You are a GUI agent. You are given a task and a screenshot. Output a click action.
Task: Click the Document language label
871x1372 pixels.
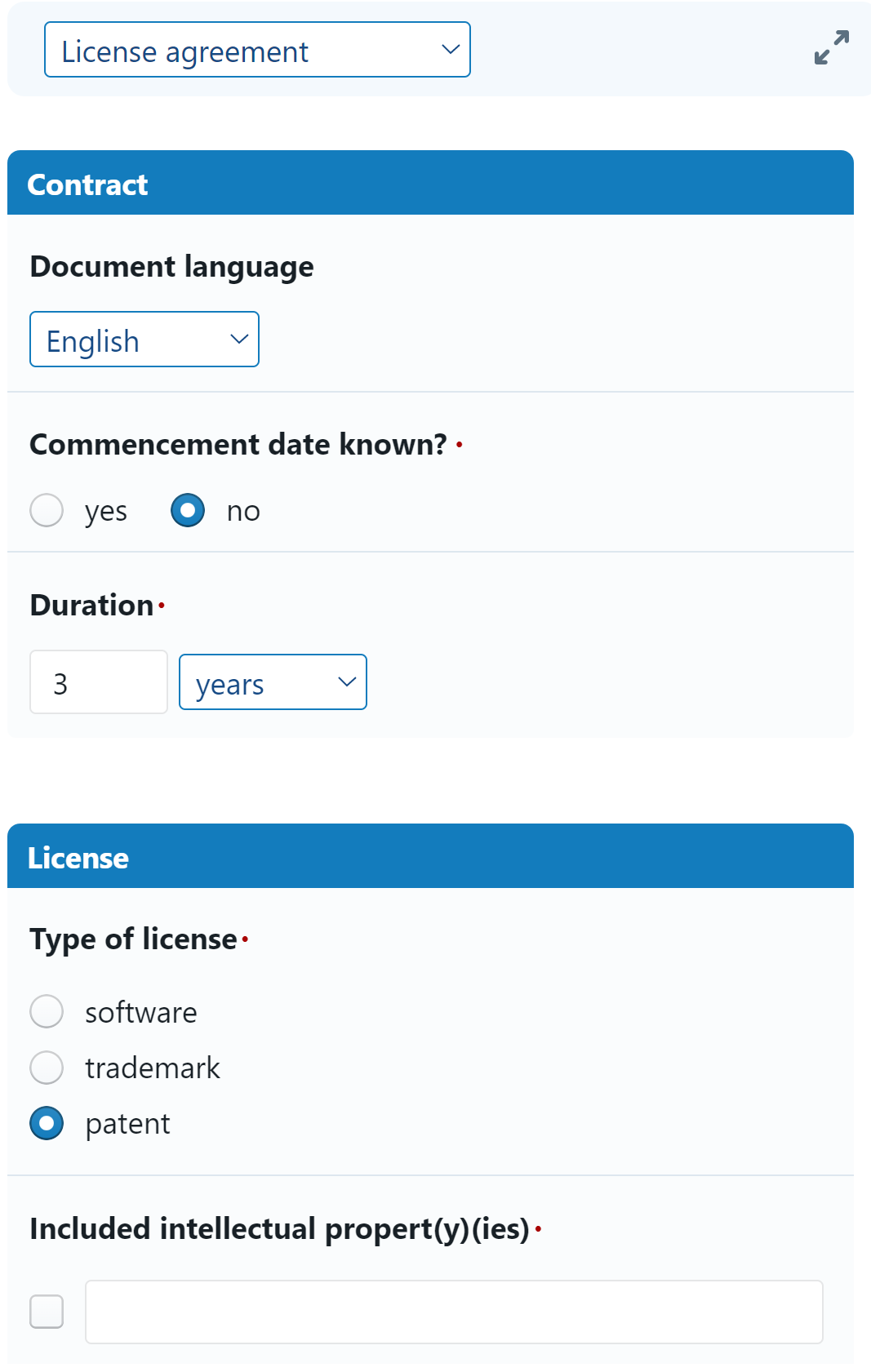(x=171, y=267)
